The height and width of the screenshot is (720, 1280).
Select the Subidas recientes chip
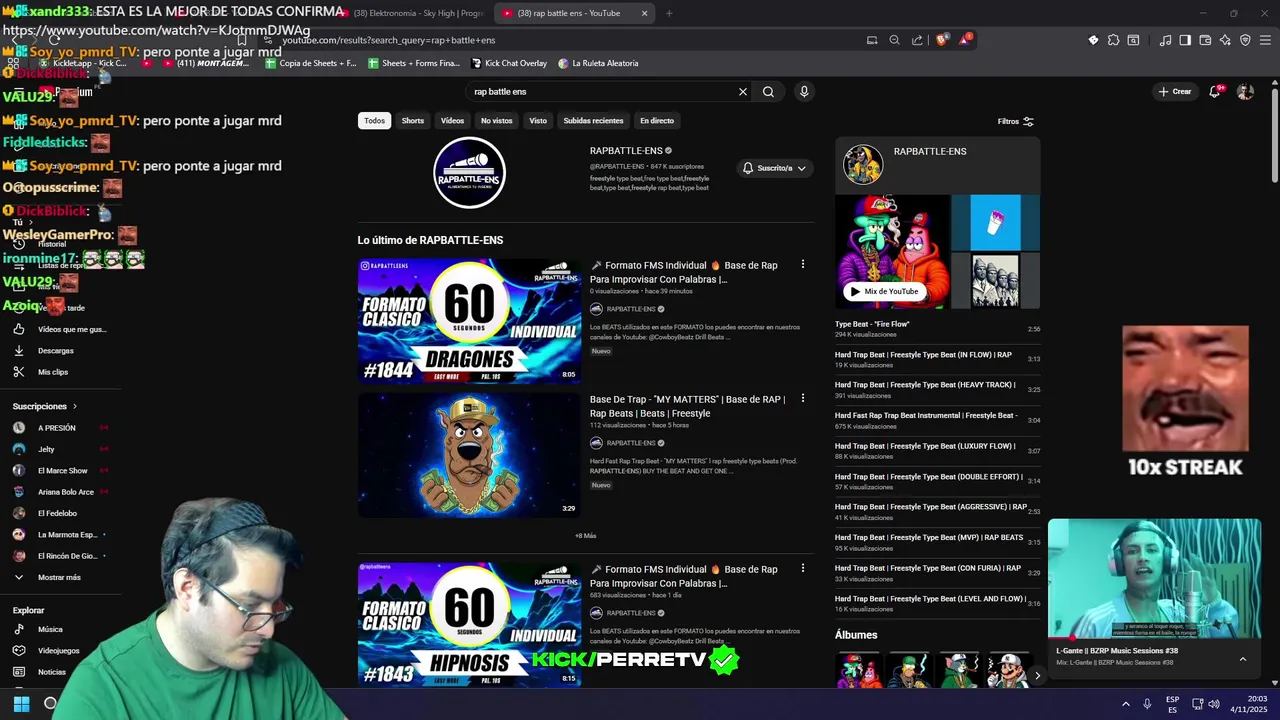click(593, 120)
